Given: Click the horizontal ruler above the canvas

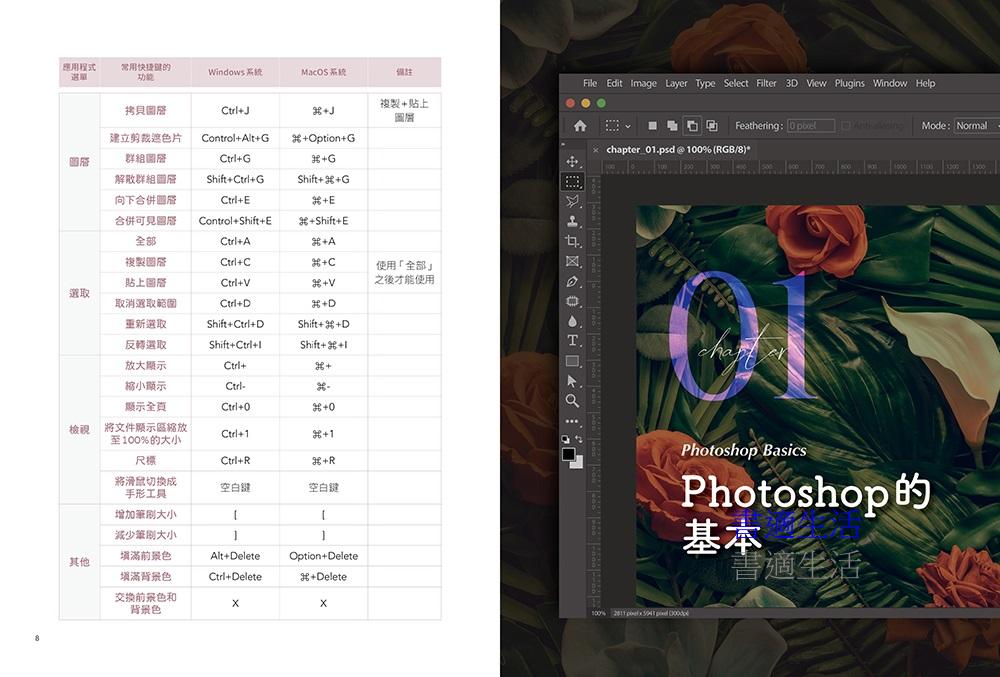Looking at the screenshot, I should [x=800, y=167].
